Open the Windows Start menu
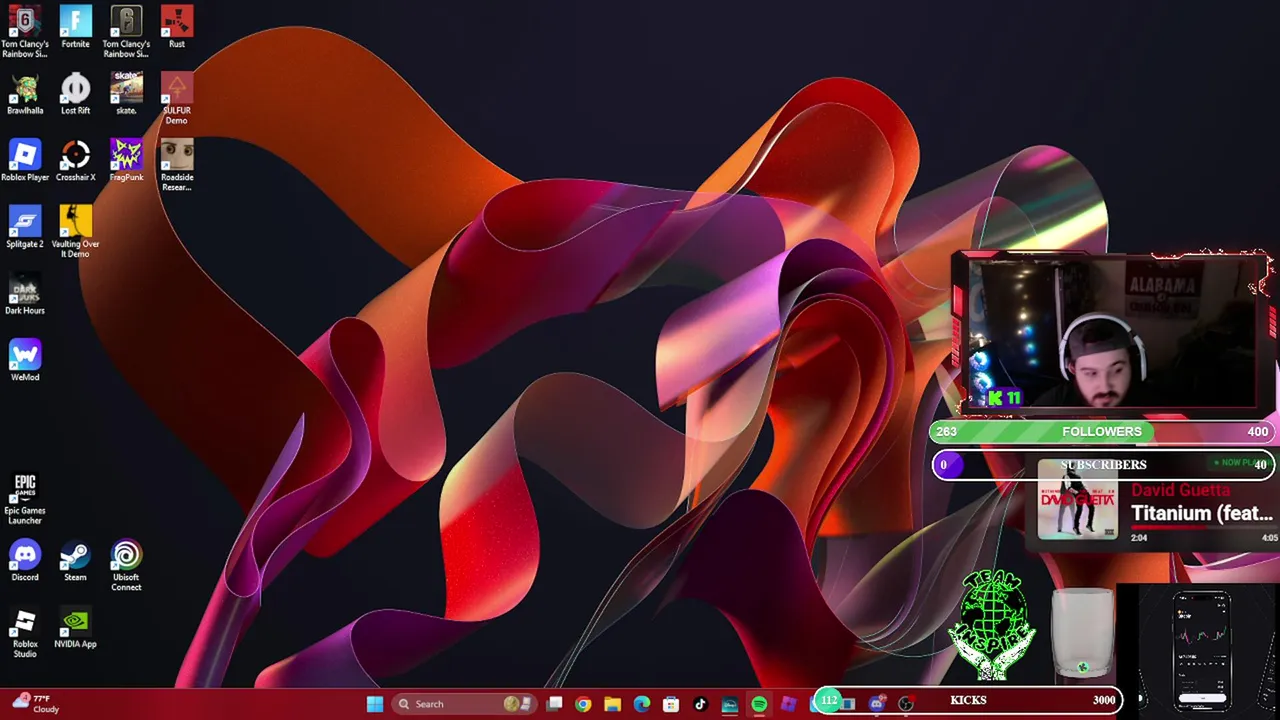The image size is (1280, 720). (375, 704)
